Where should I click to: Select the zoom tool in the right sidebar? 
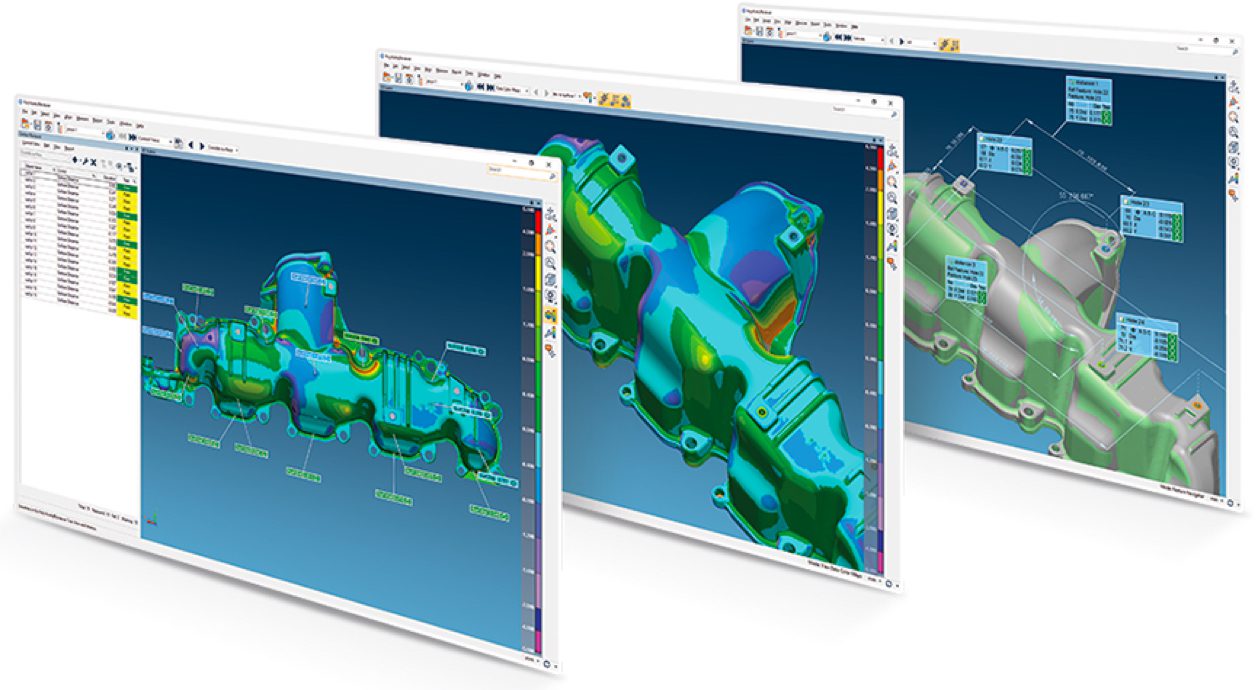click(550, 247)
